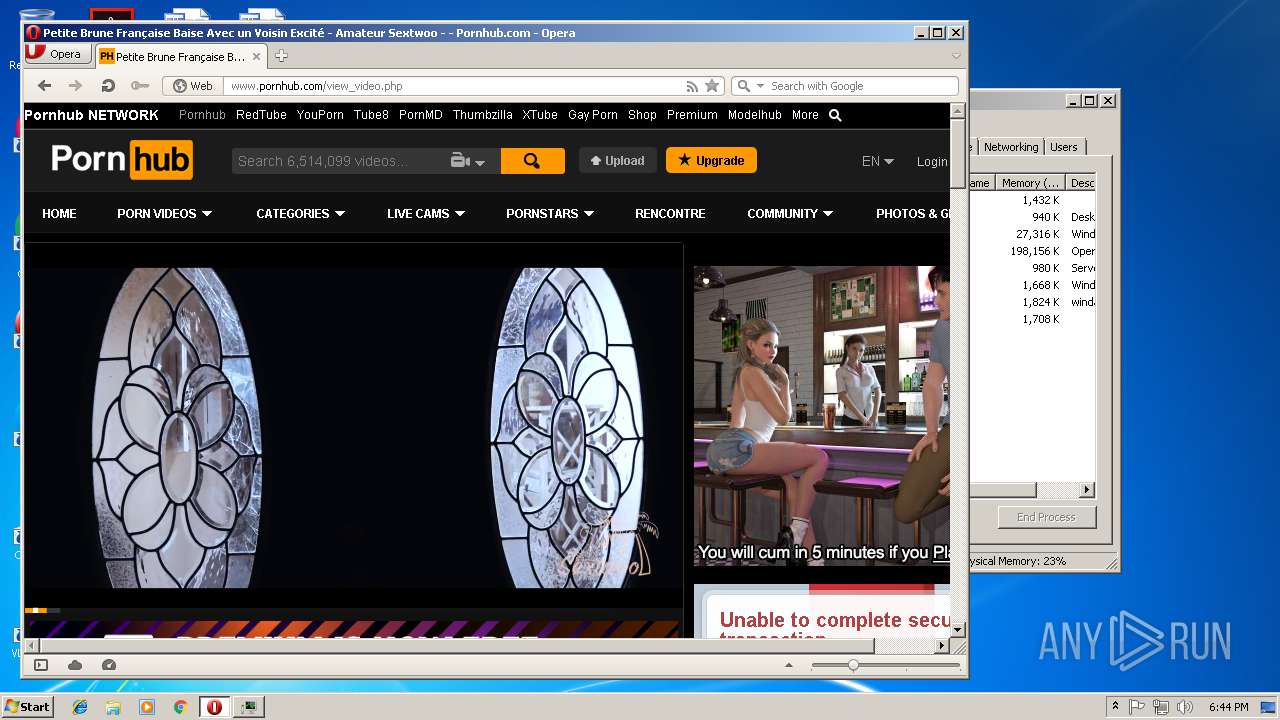Click the orange site search button

[532, 161]
